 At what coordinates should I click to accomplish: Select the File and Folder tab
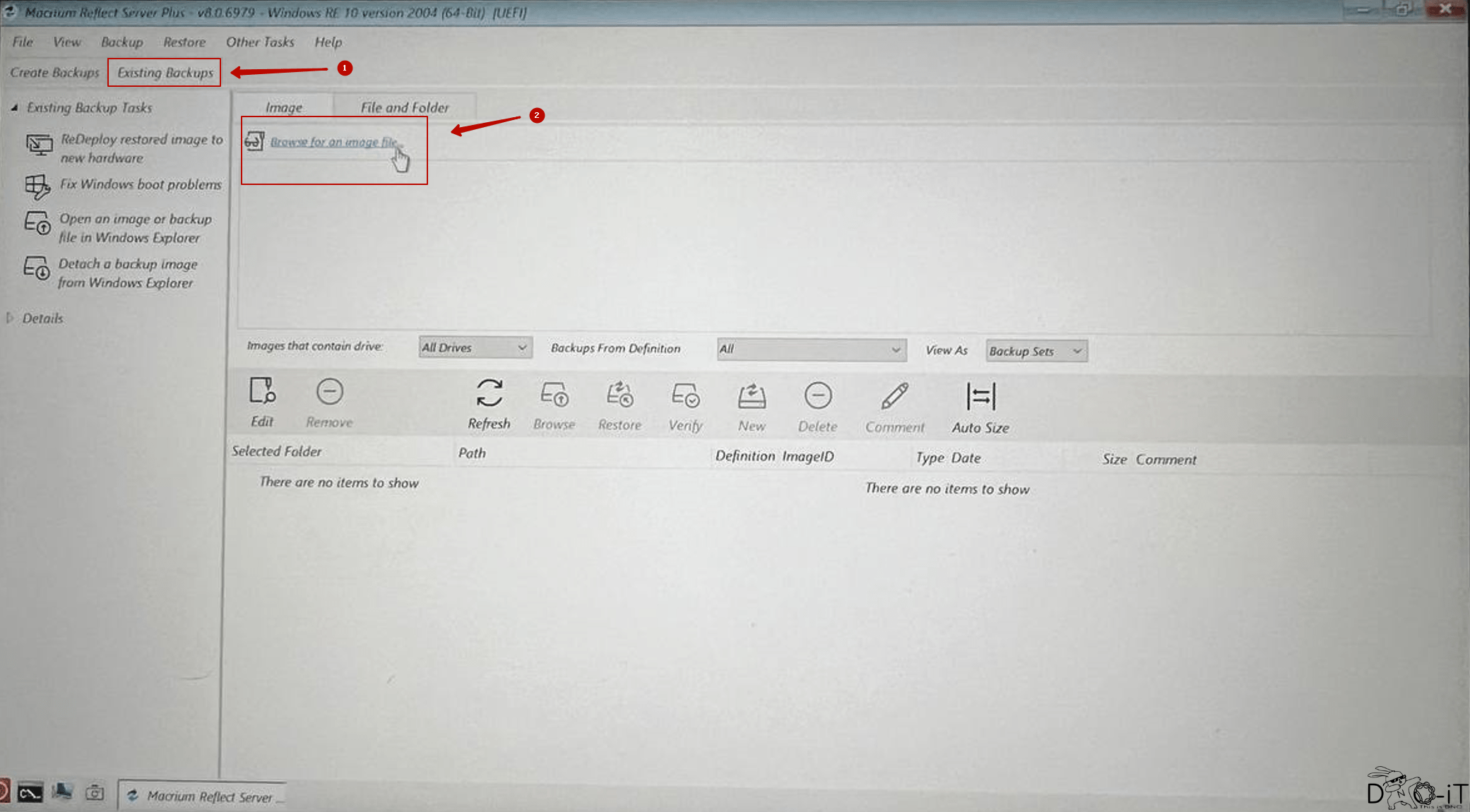[x=405, y=107]
